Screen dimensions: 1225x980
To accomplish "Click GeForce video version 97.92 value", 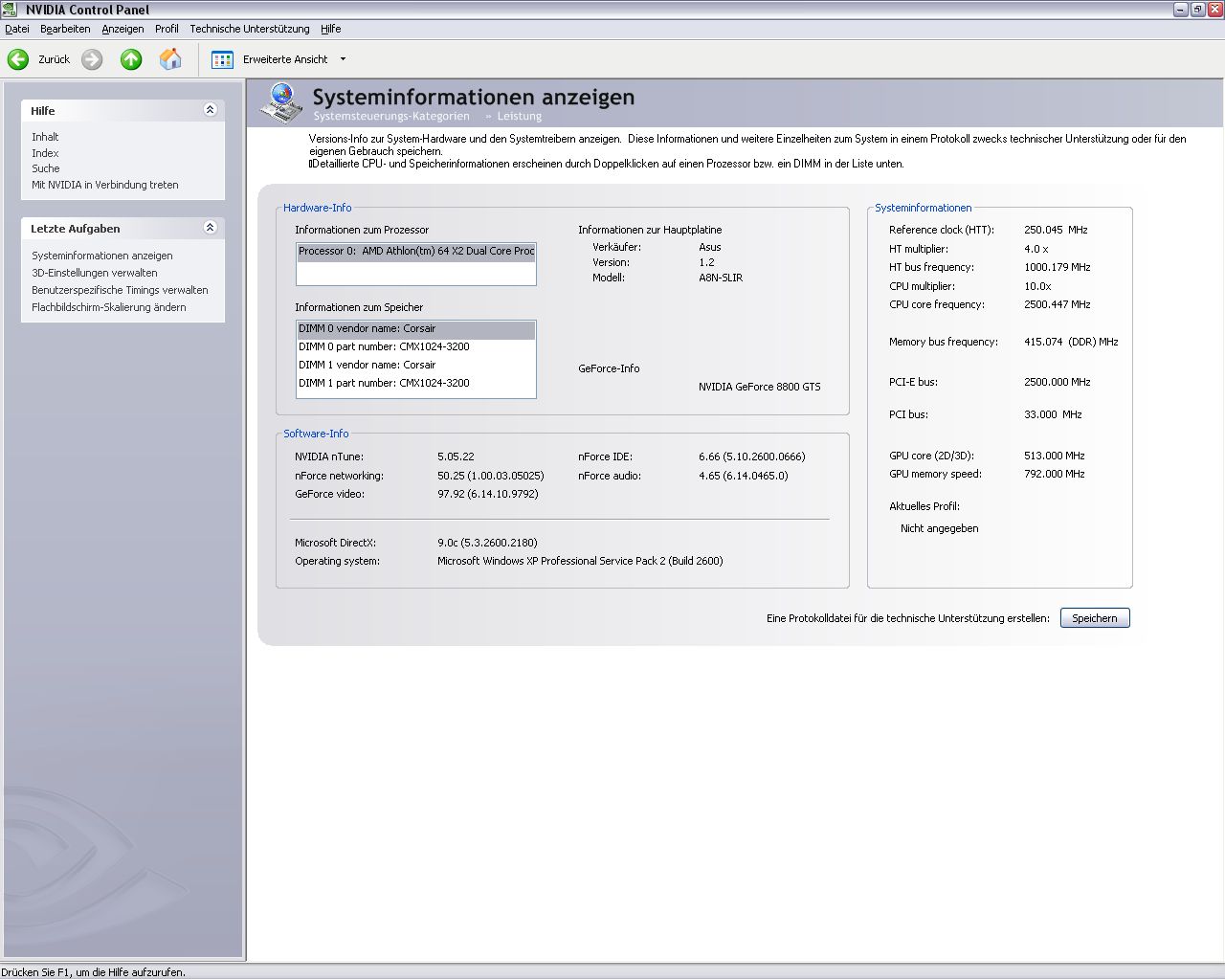I will [x=487, y=494].
